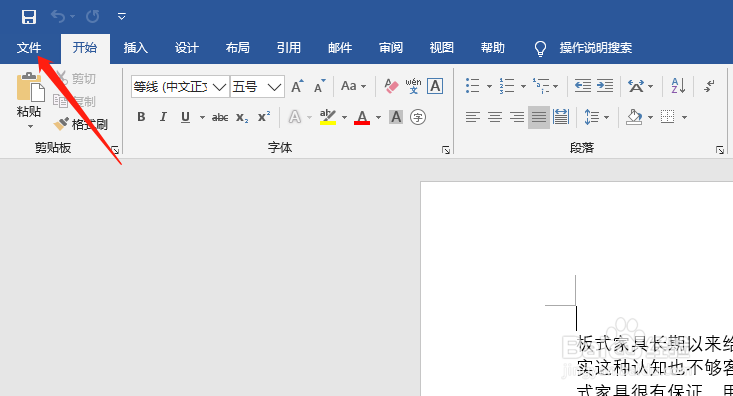Open the clipboard pane dialog launcher
The image size is (733, 396).
(115, 150)
